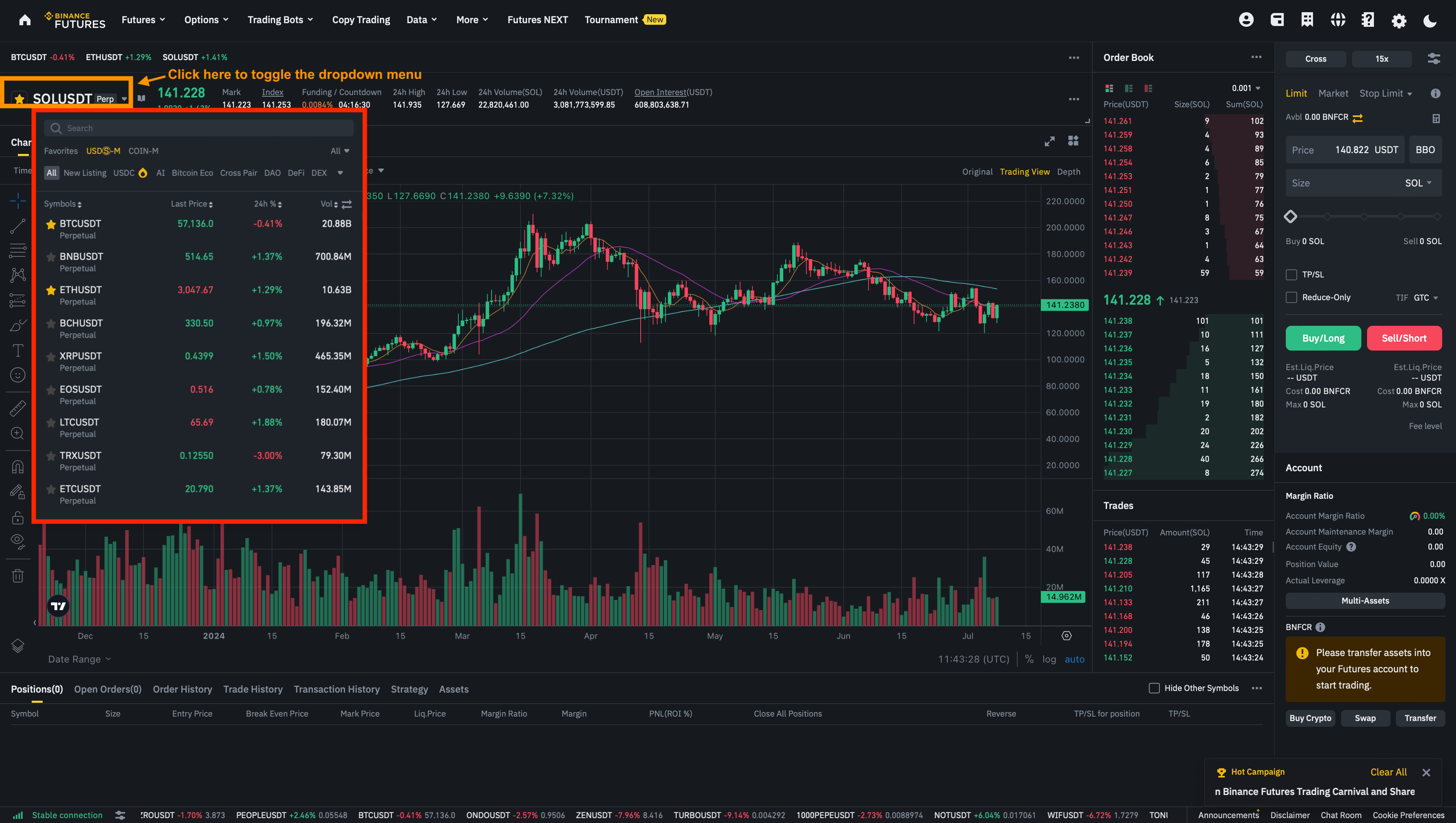Open the Trade History tab
This screenshot has width=1456, height=823.
253,689
